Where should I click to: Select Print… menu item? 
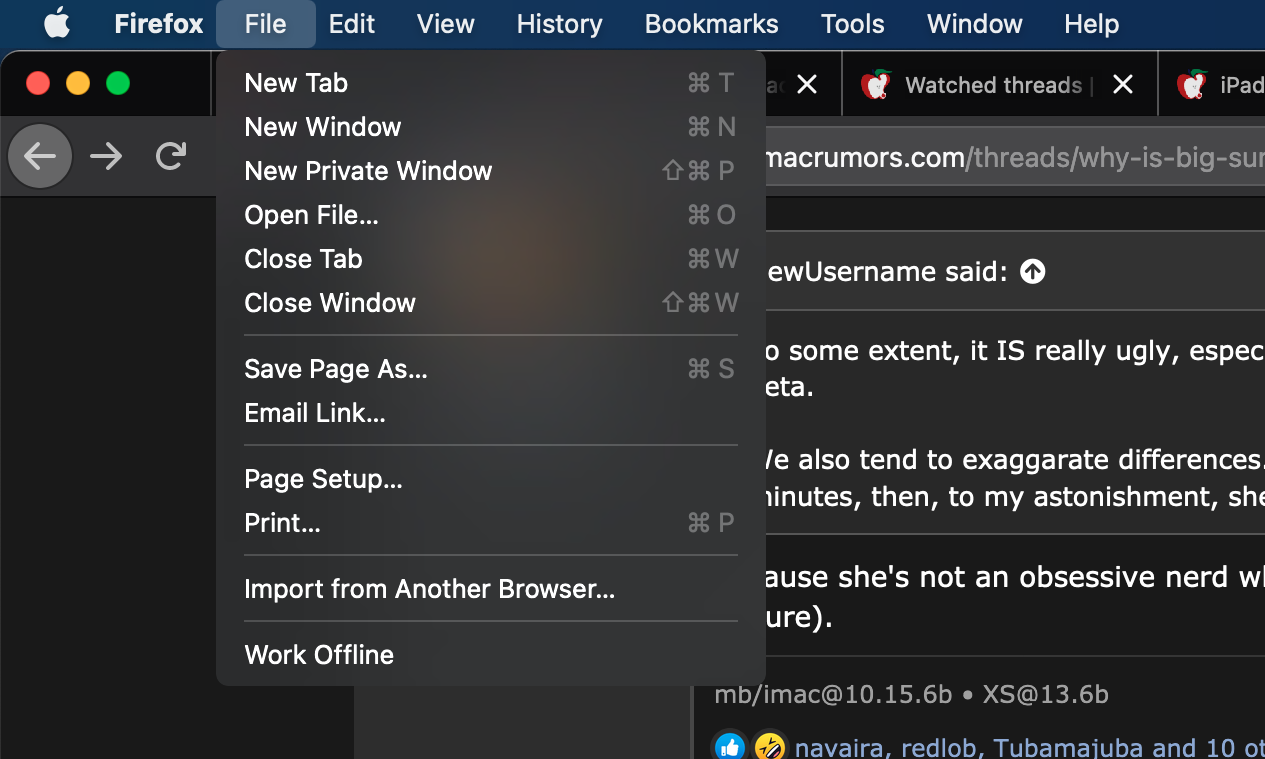[x=491, y=523]
